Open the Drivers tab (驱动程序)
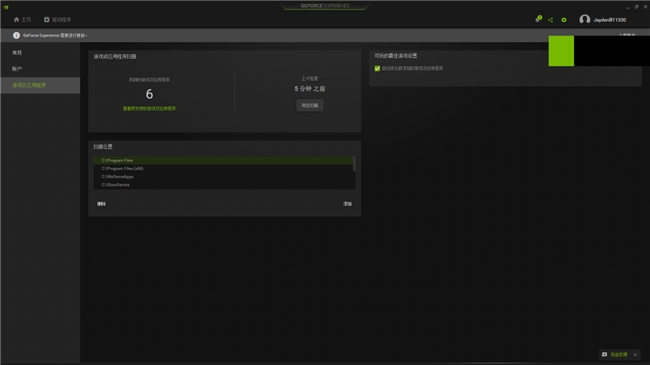 (57, 19)
